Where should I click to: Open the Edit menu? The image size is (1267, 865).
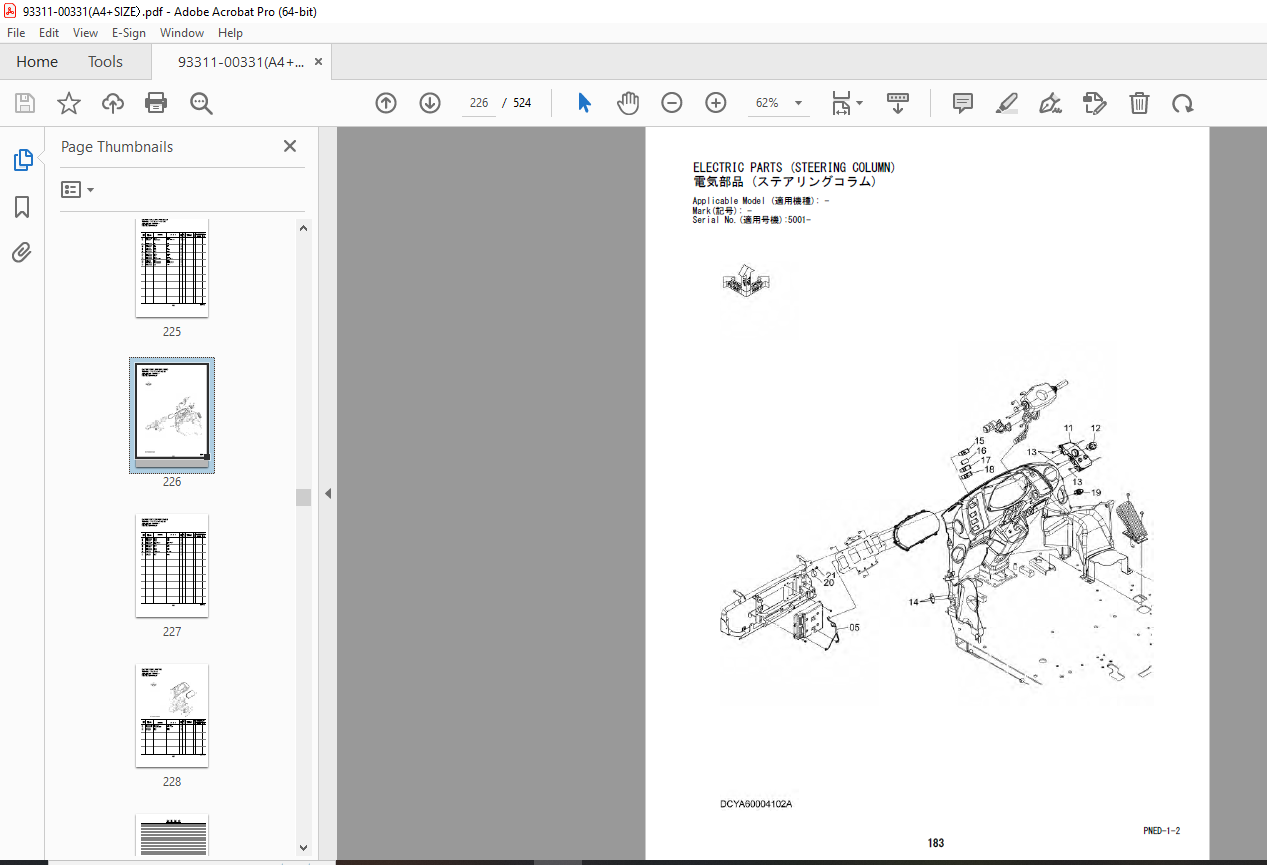click(49, 33)
